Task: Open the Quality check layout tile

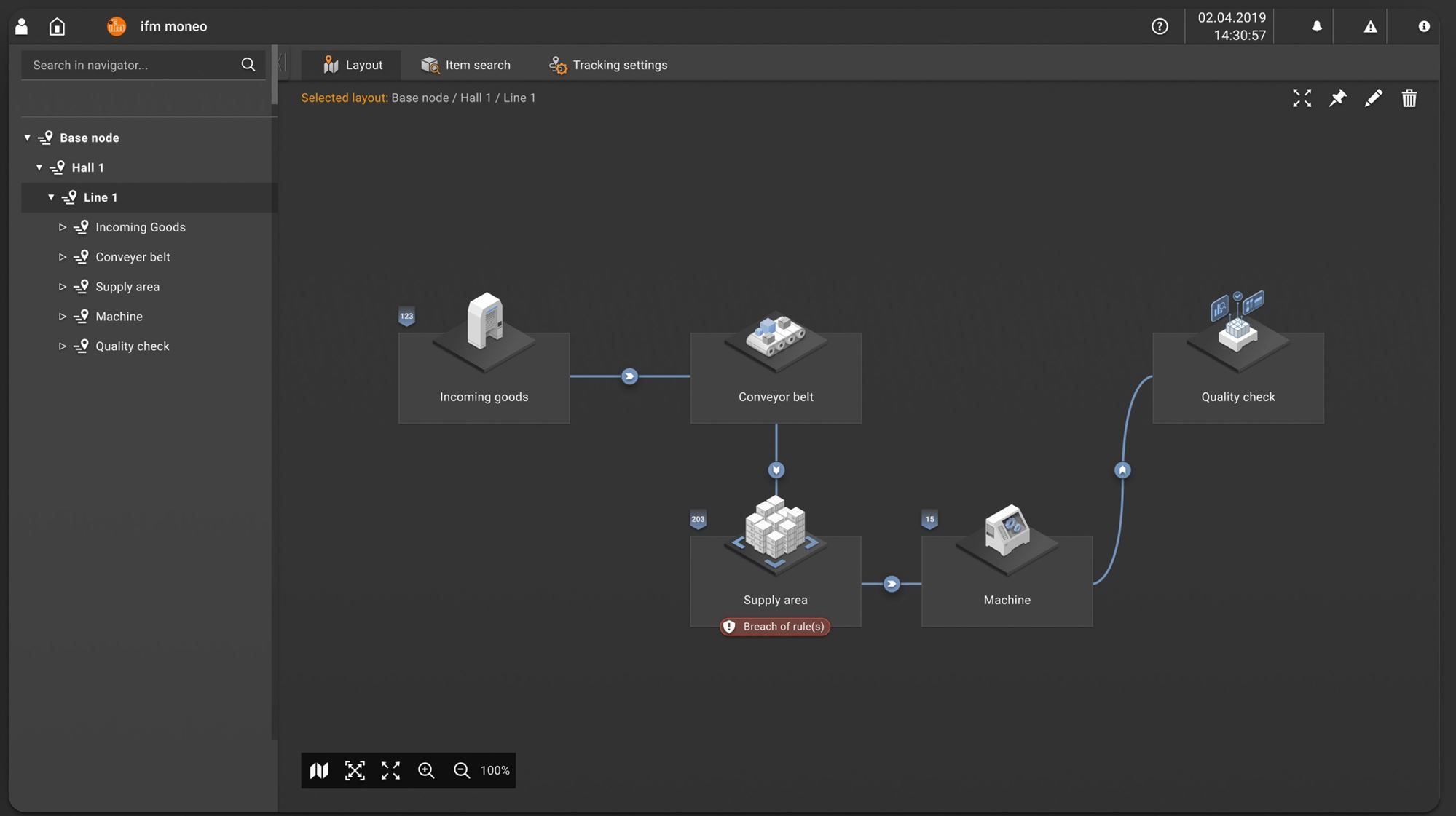Action: click(1237, 378)
